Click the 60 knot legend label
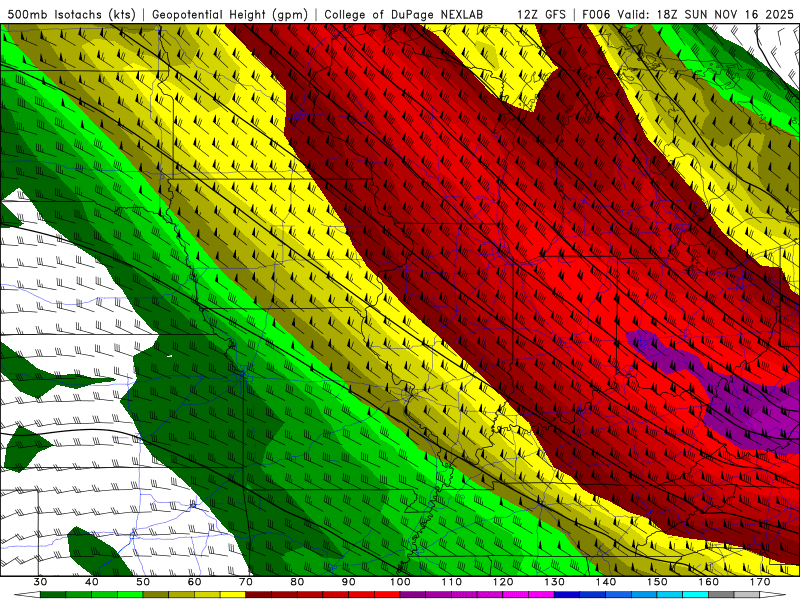Screen dimensions: 800x600 (x=194, y=582)
